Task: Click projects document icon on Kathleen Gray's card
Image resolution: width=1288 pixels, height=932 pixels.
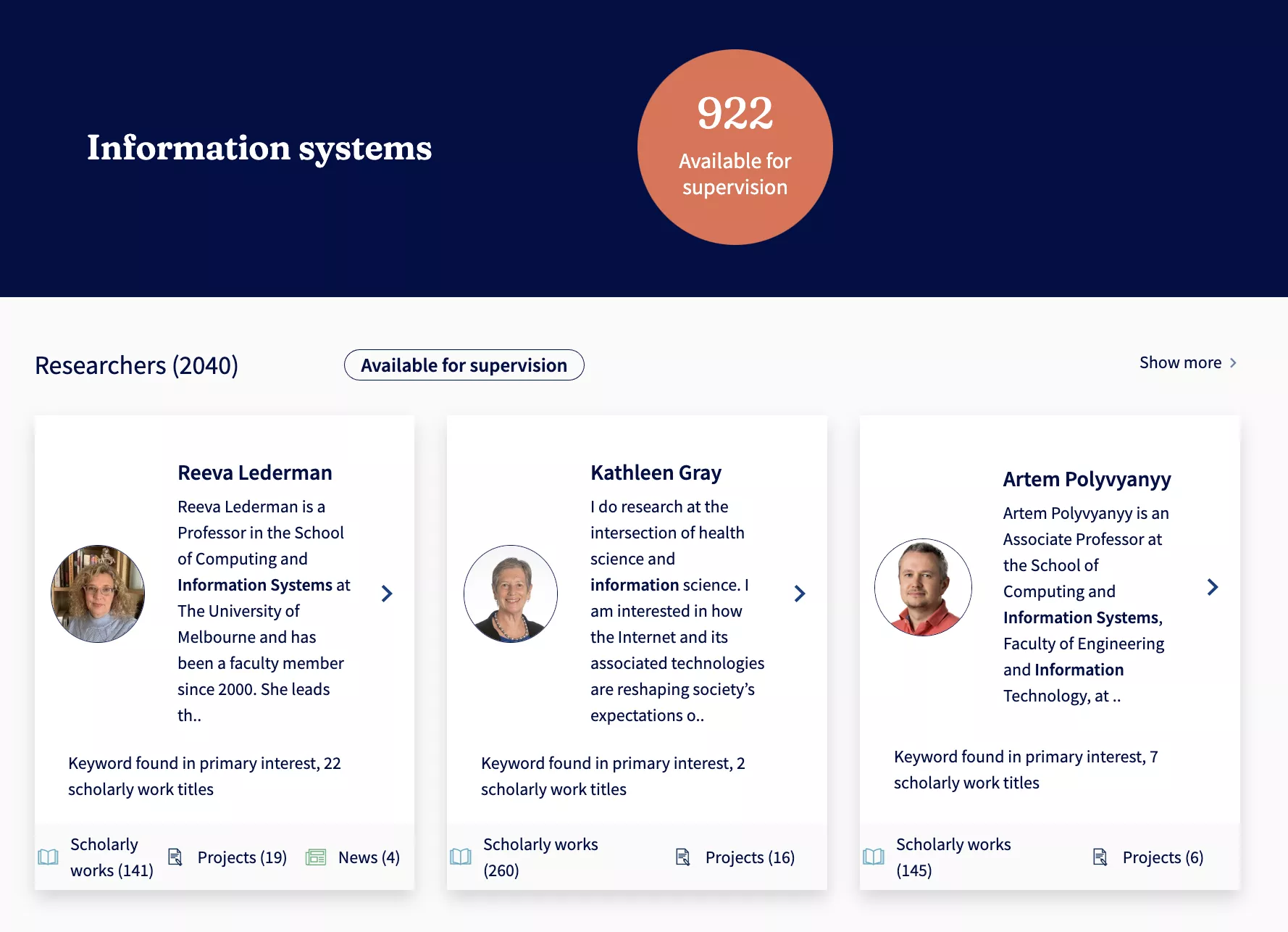Action: (683, 857)
